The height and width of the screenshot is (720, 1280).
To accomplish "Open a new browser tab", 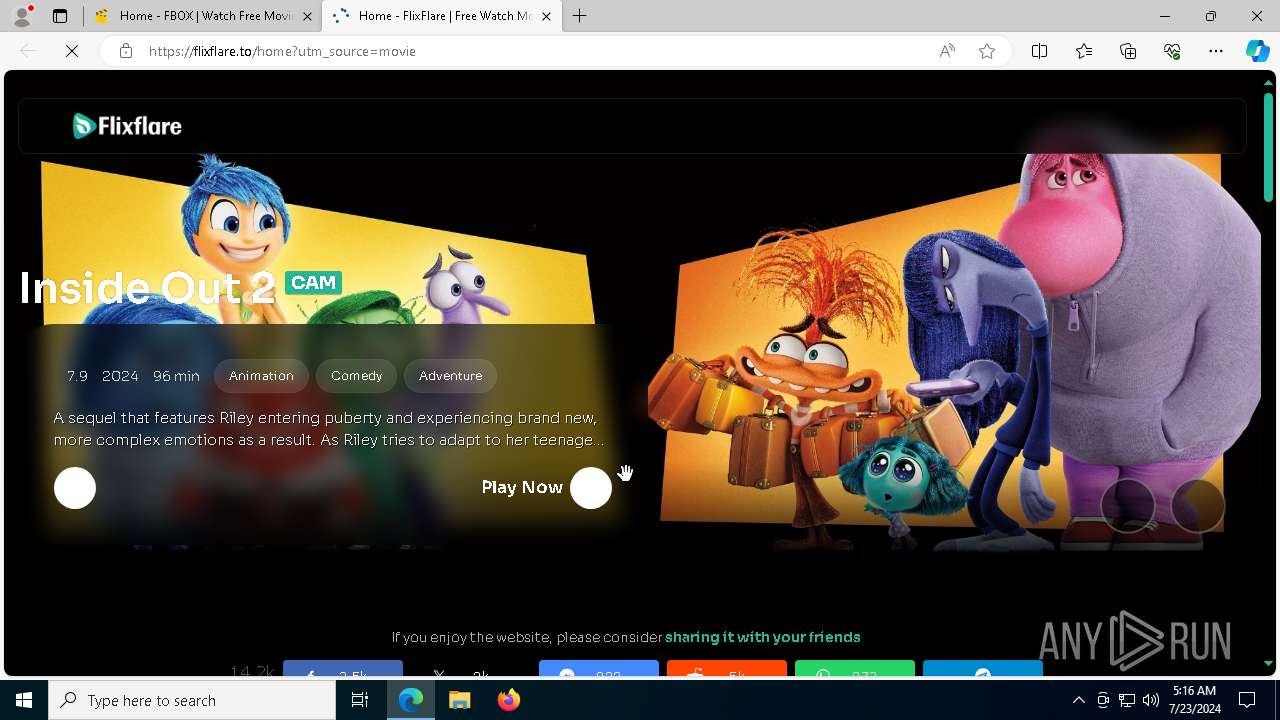I will (580, 16).
